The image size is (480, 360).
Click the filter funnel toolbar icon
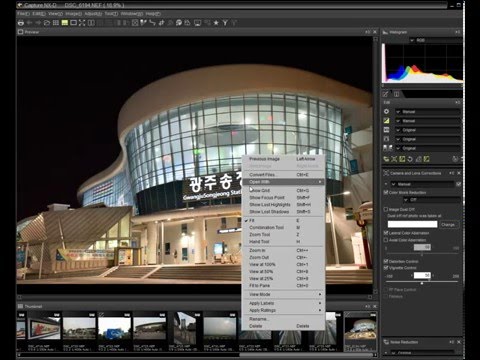click(x=225, y=23)
